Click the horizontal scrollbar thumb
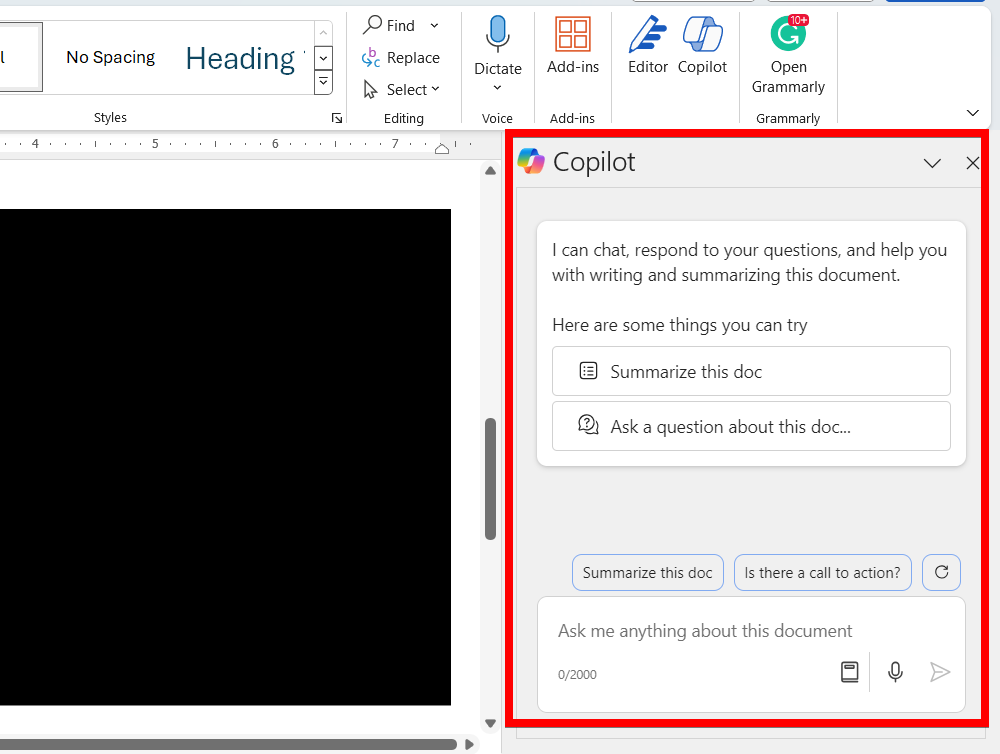The image size is (1000, 754). (x=228, y=744)
